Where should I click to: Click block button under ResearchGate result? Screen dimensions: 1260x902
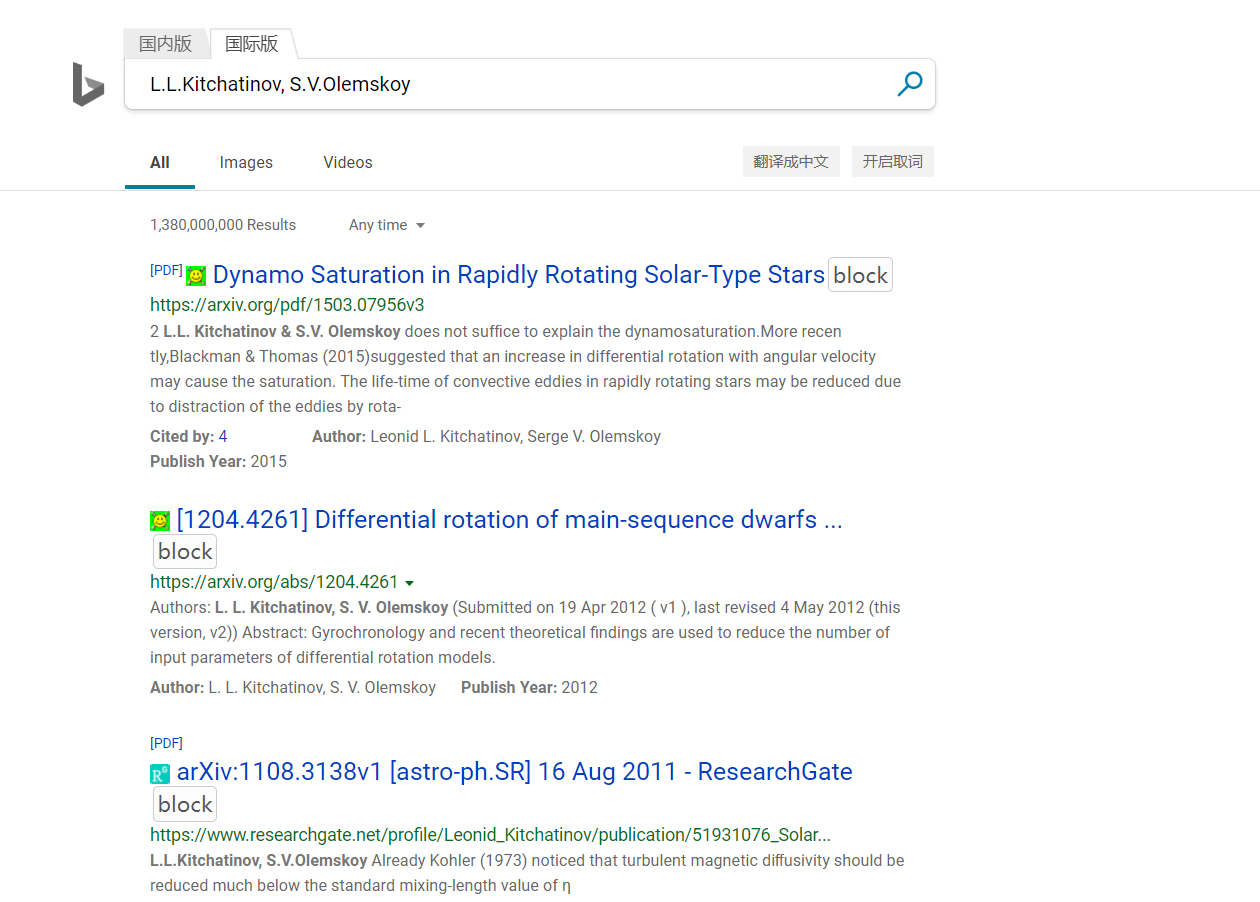[185, 804]
